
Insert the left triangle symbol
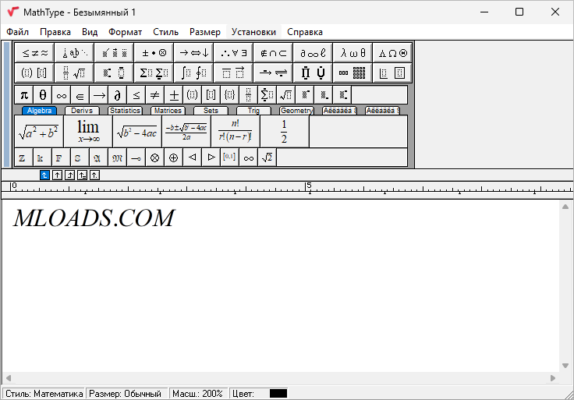point(192,158)
